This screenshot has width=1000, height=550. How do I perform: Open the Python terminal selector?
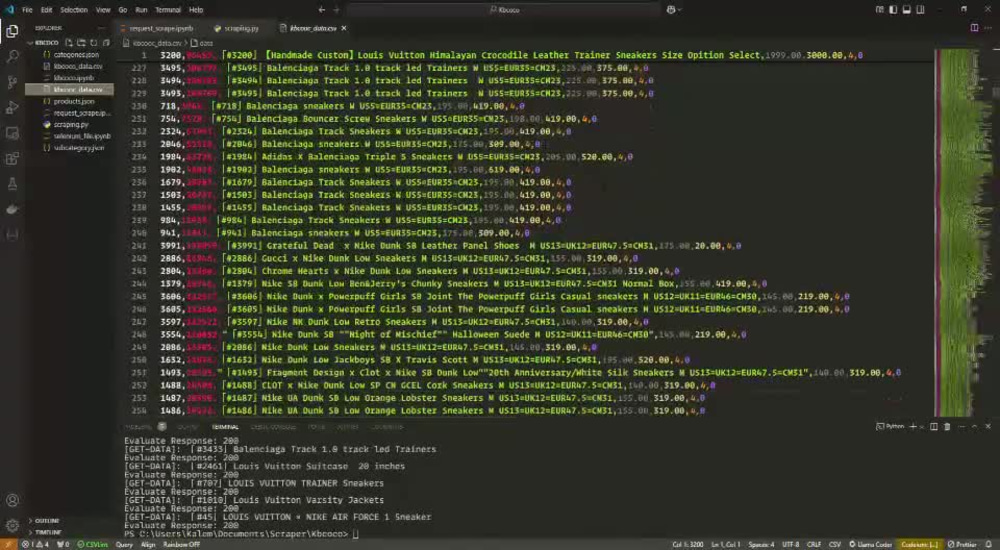point(890,426)
